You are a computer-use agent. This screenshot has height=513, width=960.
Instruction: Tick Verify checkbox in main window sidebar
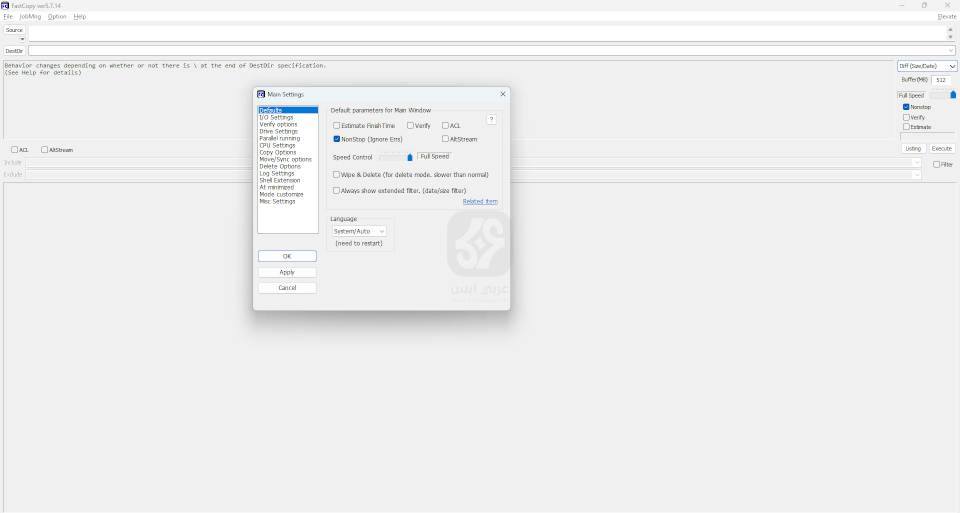906,117
